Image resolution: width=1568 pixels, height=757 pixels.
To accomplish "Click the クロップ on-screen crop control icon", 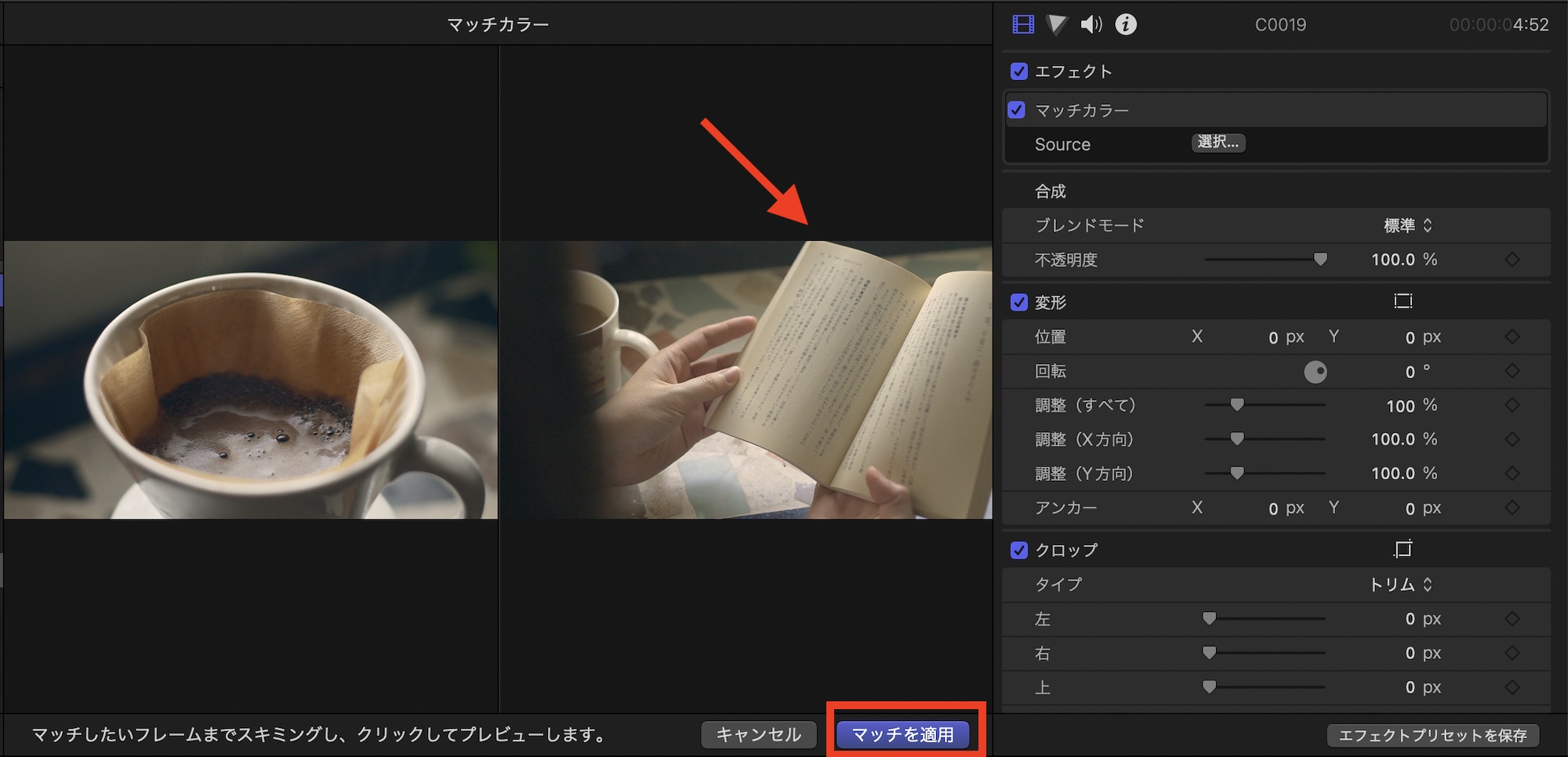I will (x=1403, y=549).
